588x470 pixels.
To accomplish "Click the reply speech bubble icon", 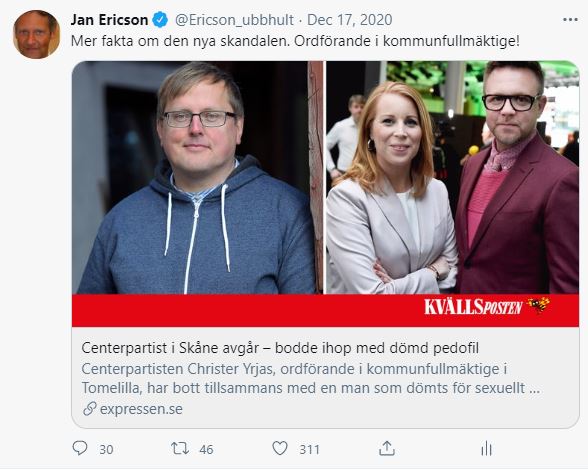I will pyautogui.click(x=80, y=448).
